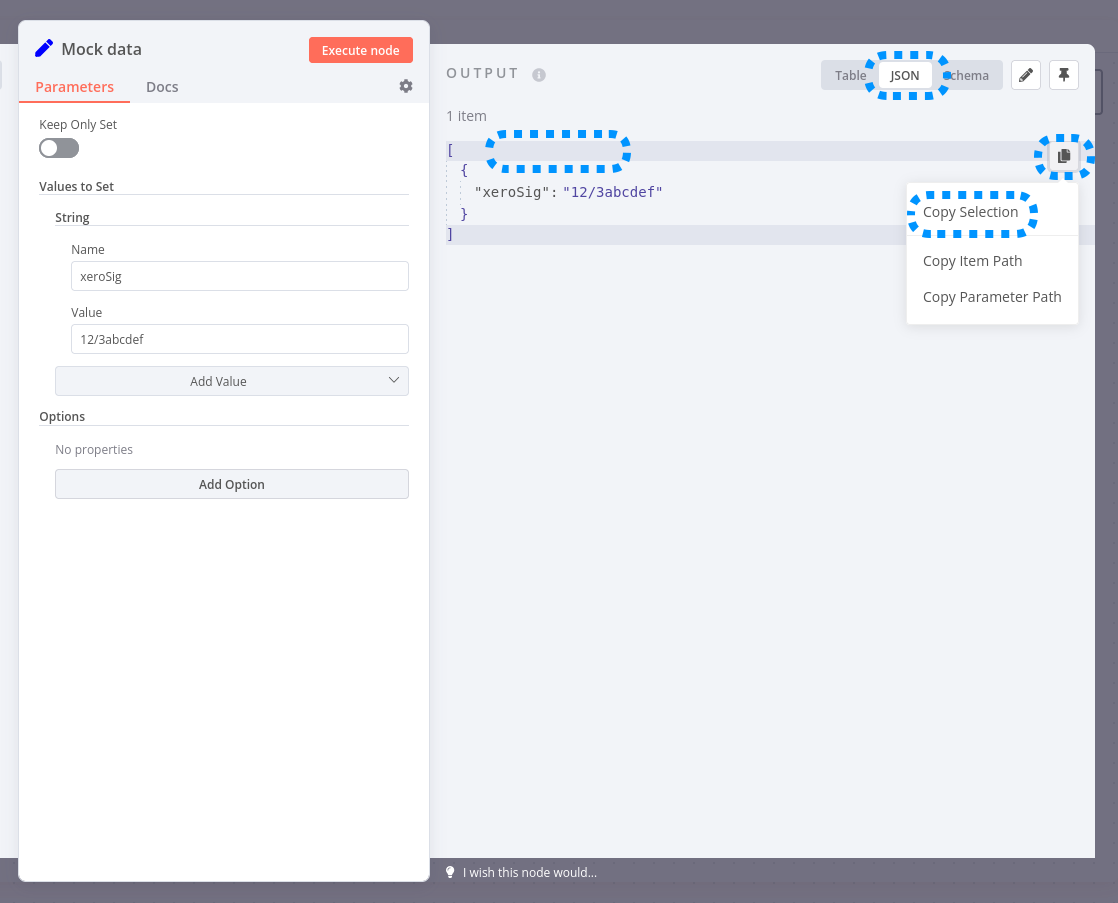Switch to the Docs tab

click(162, 87)
